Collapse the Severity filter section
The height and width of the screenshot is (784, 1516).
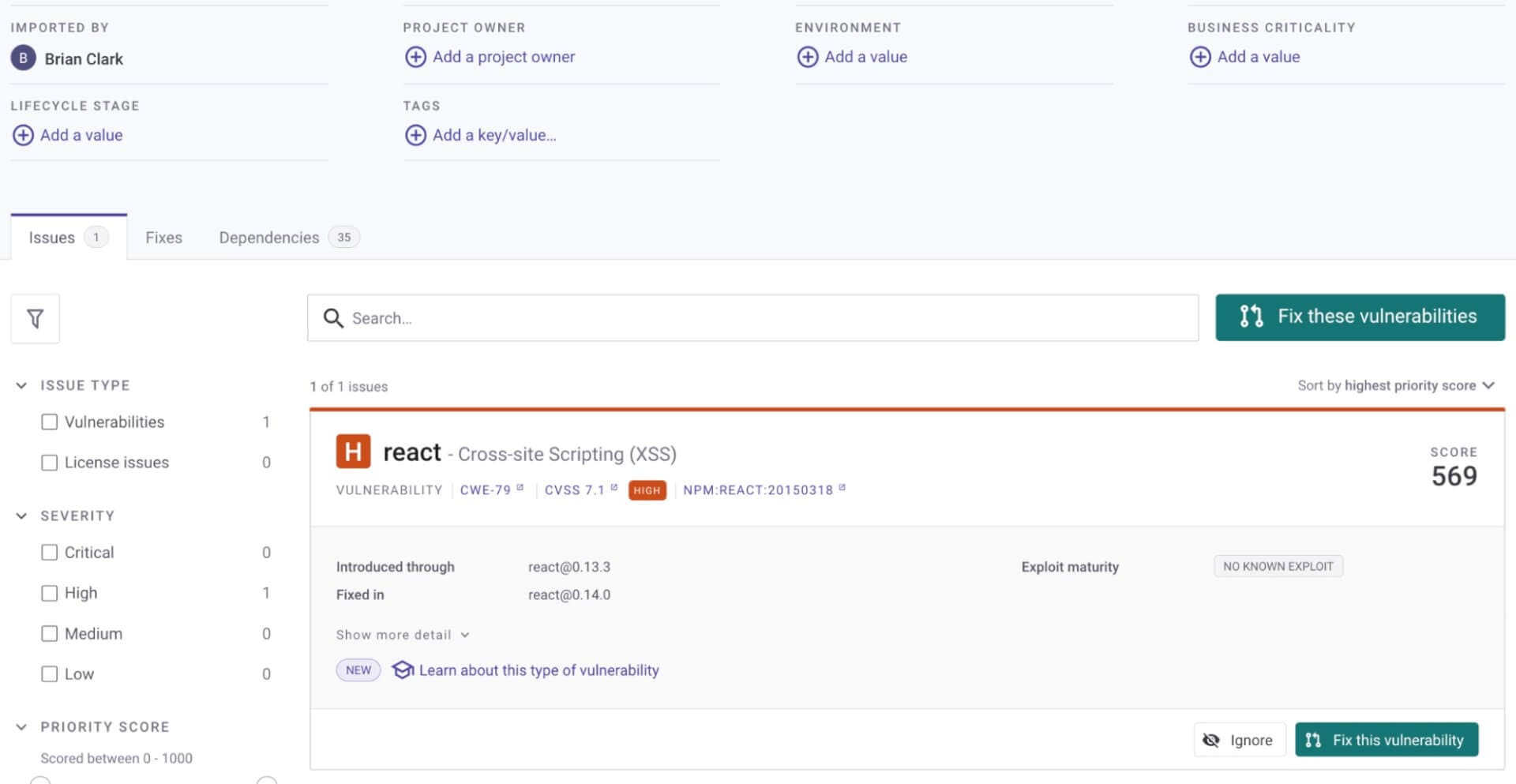pos(21,515)
